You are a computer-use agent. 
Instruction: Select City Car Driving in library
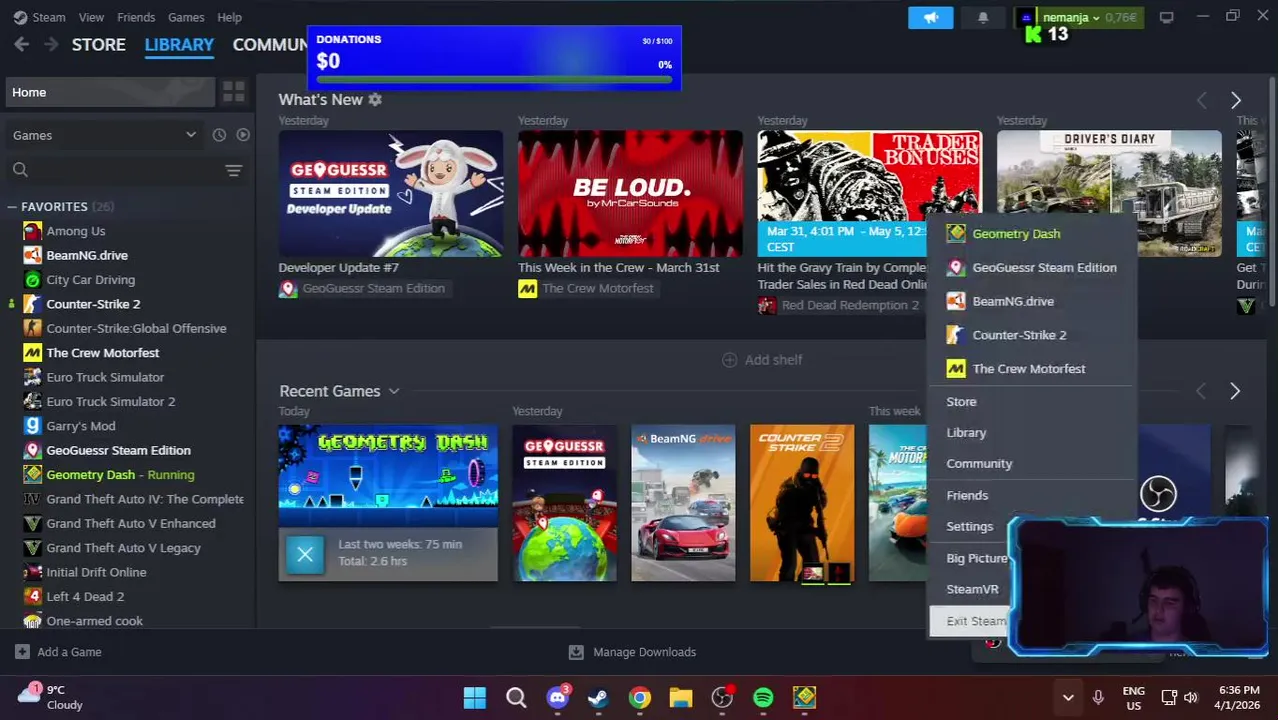(x=90, y=280)
